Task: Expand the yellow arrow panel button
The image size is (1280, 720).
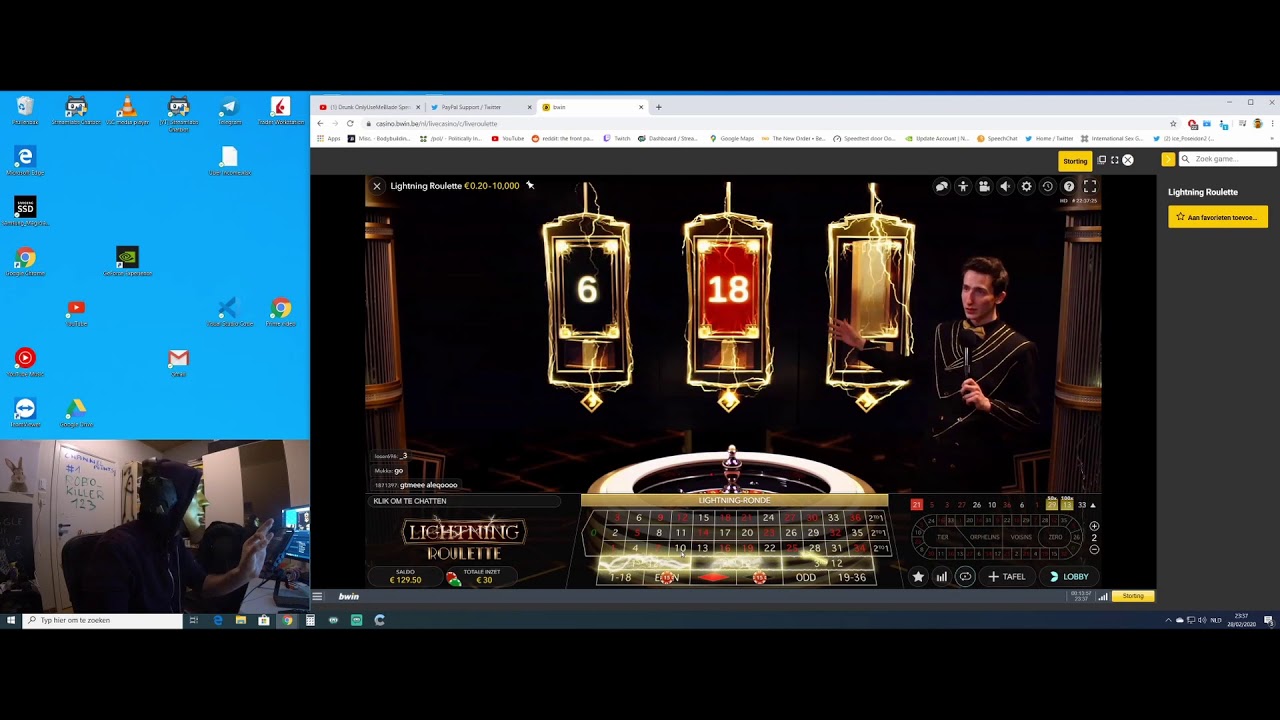Action: (x=1167, y=159)
